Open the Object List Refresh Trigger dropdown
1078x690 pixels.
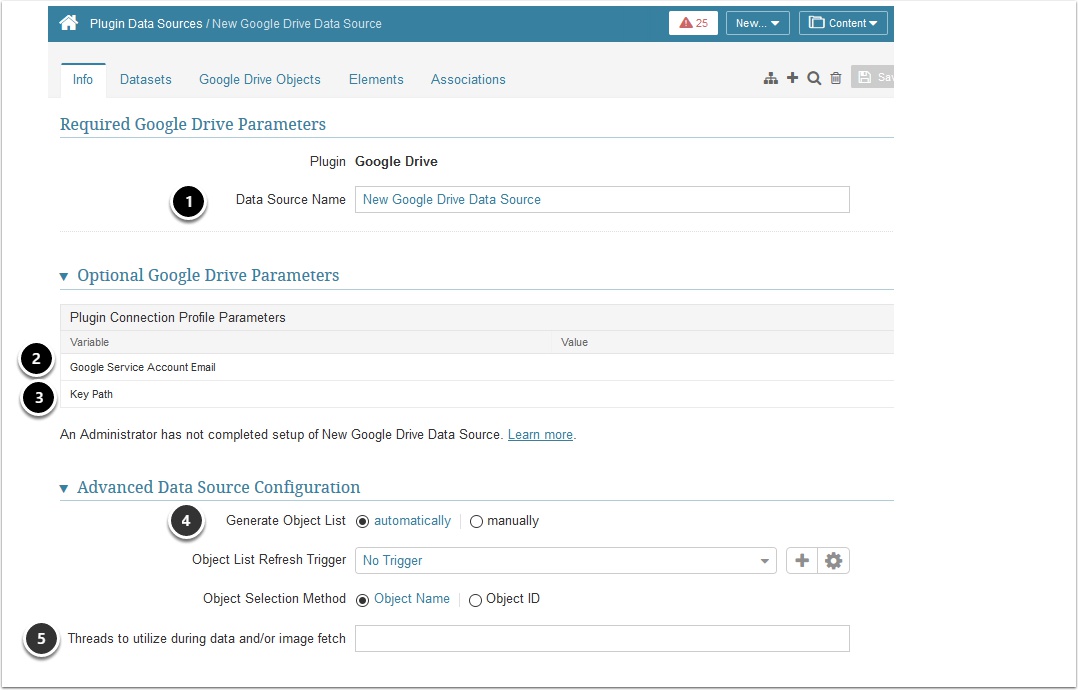pos(565,561)
